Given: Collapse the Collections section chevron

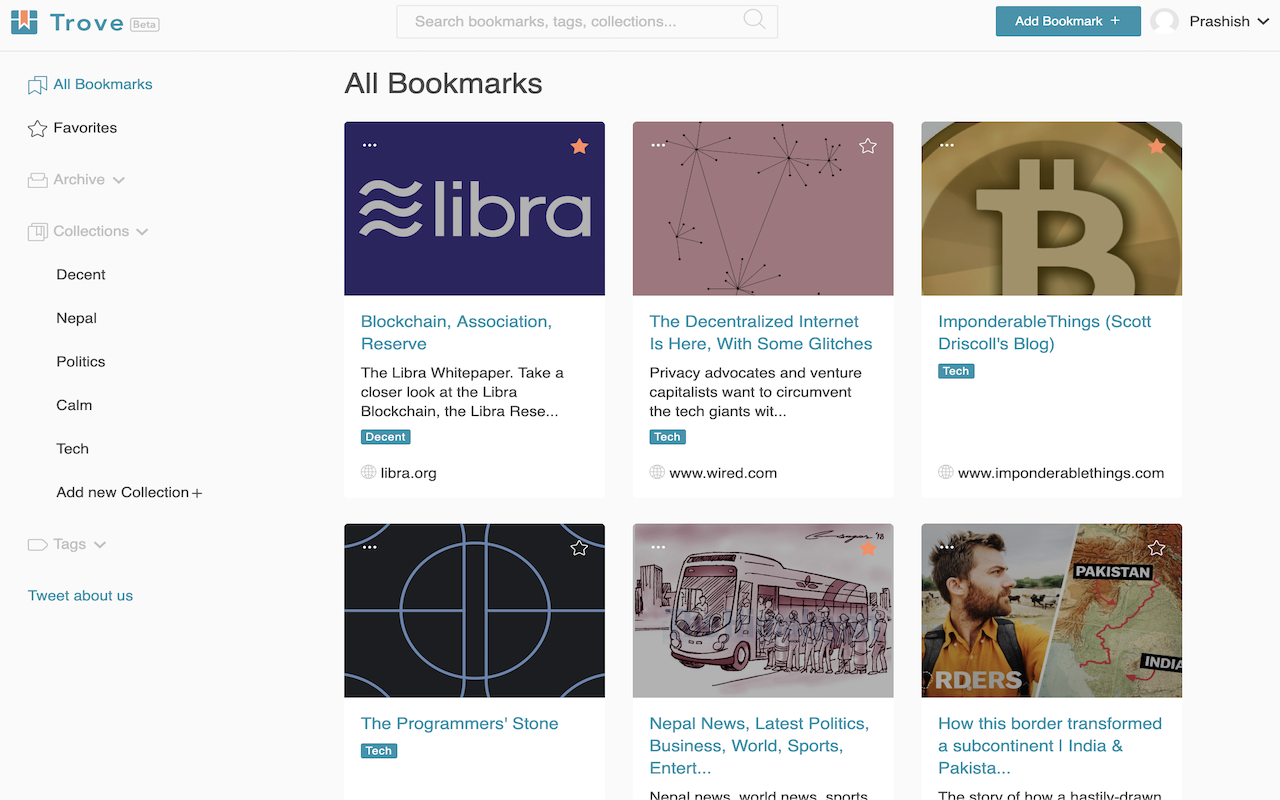Looking at the screenshot, I should coord(142,232).
